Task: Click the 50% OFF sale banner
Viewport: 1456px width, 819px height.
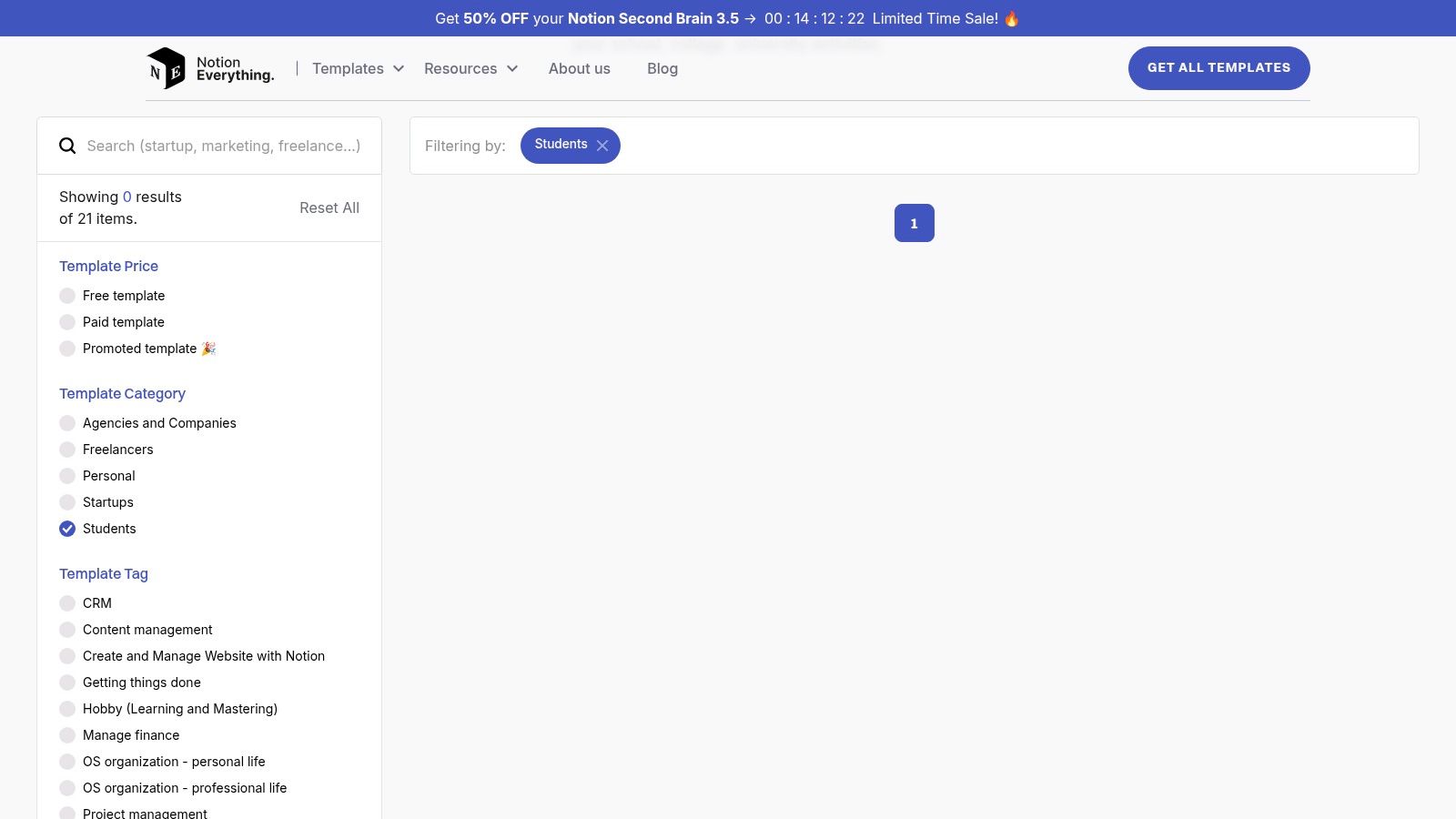Action: pyautogui.click(x=728, y=18)
